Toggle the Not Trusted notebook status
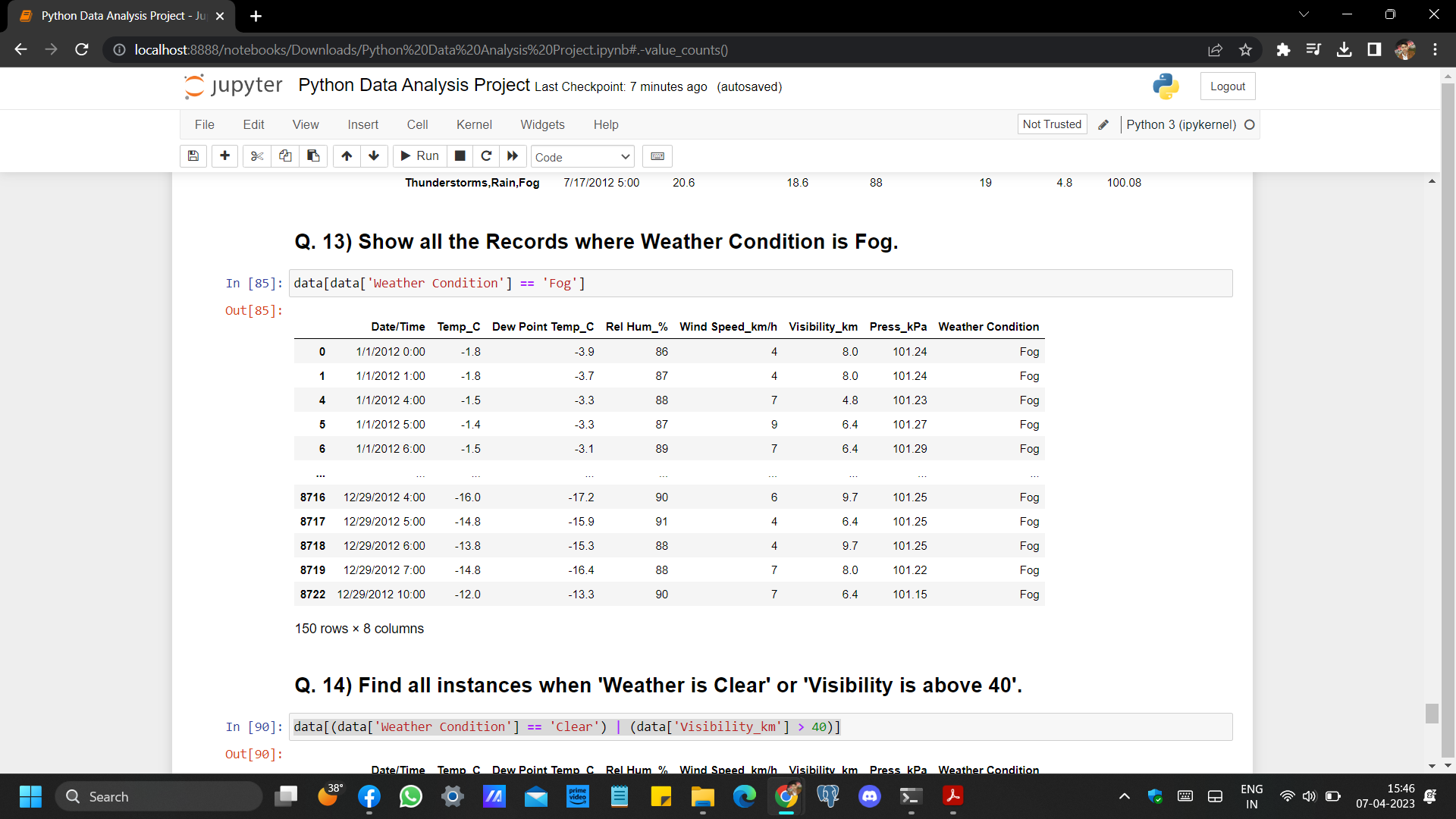 point(1051,124)
